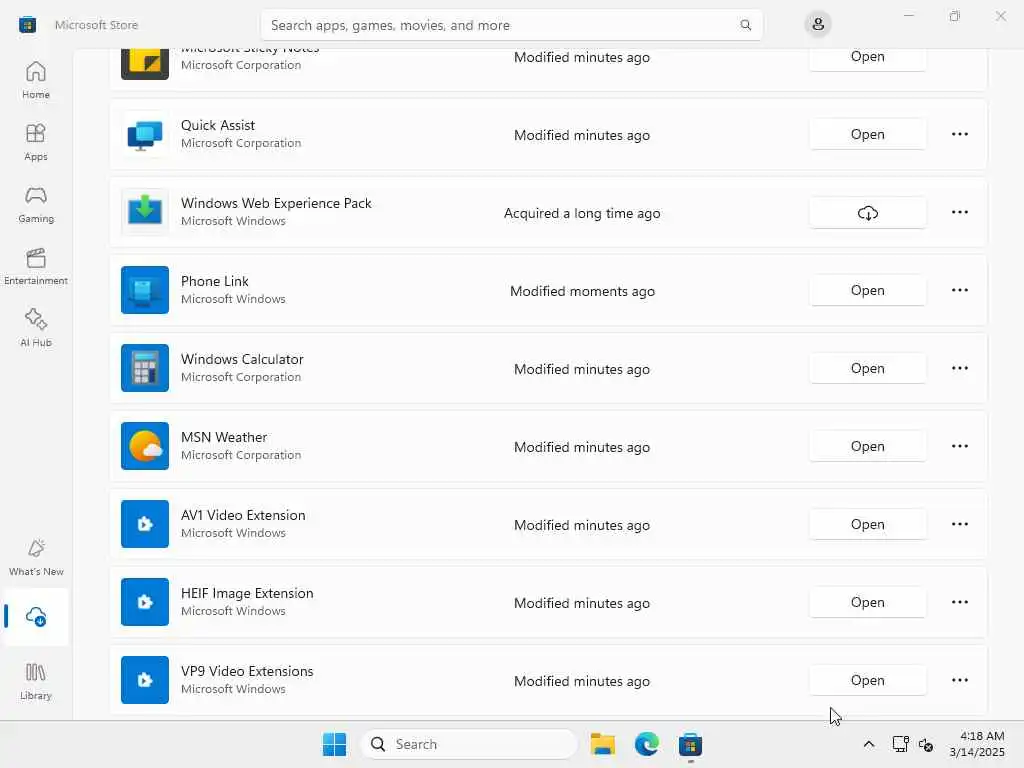This screenshot has width=1024, height=768.
Task: Click the Phone Link app icon
Action: (145, 290)
